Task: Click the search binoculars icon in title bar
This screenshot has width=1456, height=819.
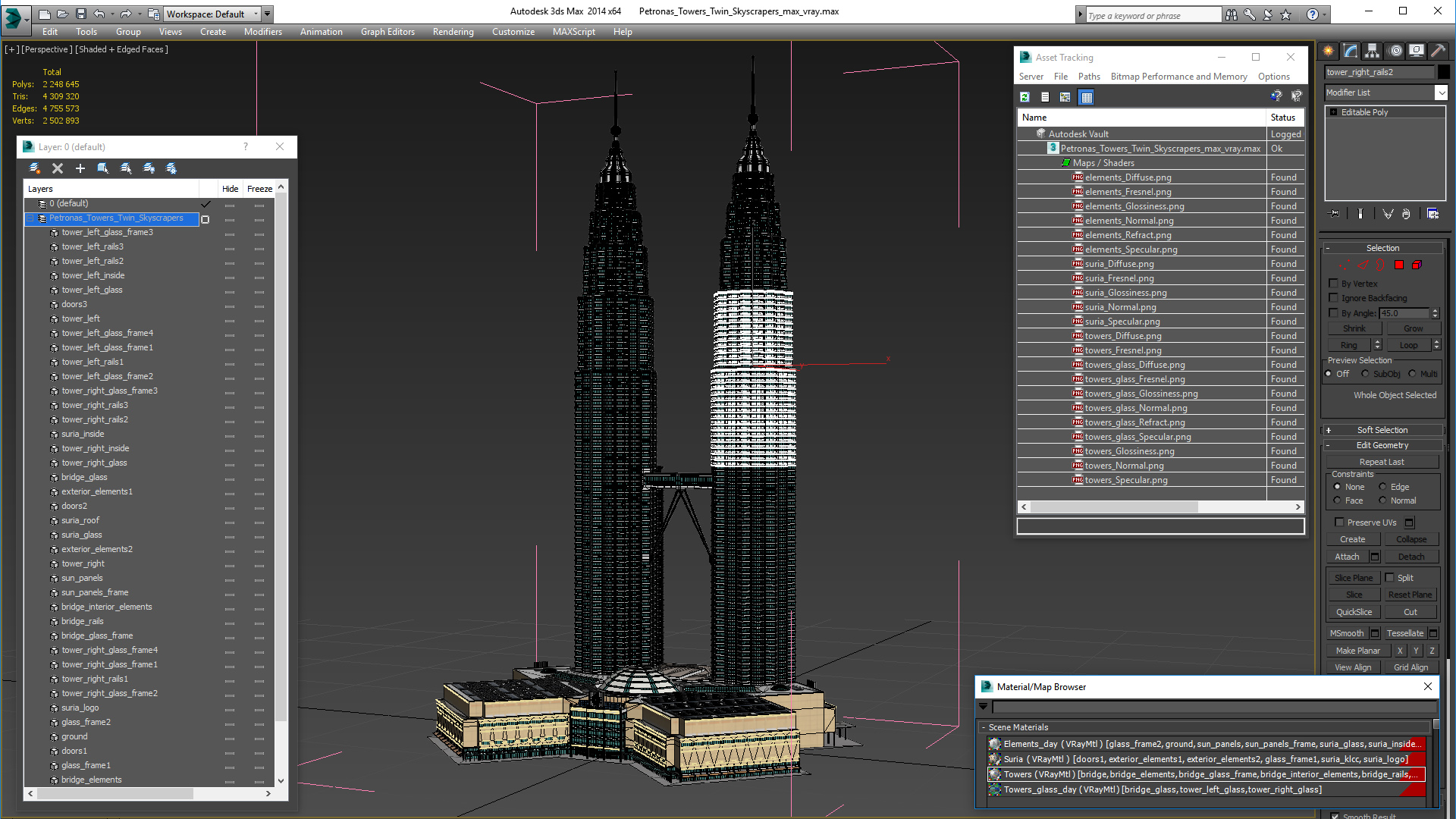Action: (1231, 14)
